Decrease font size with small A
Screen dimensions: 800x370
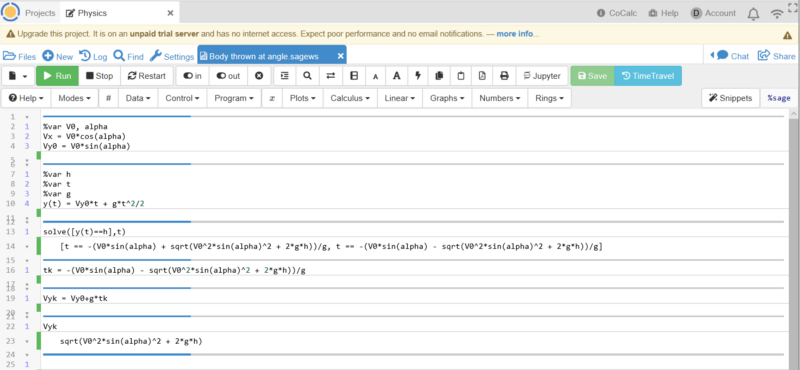(x=376, y=77)
